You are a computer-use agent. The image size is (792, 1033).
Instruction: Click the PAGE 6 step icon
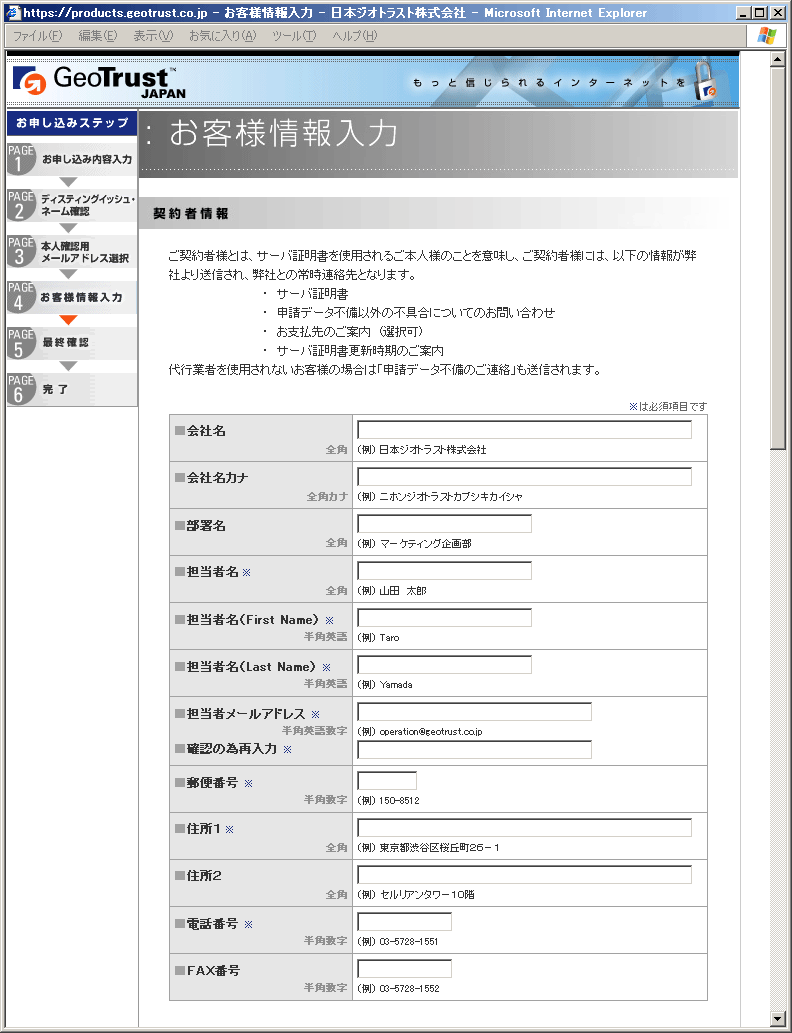(x=20, y=389)
